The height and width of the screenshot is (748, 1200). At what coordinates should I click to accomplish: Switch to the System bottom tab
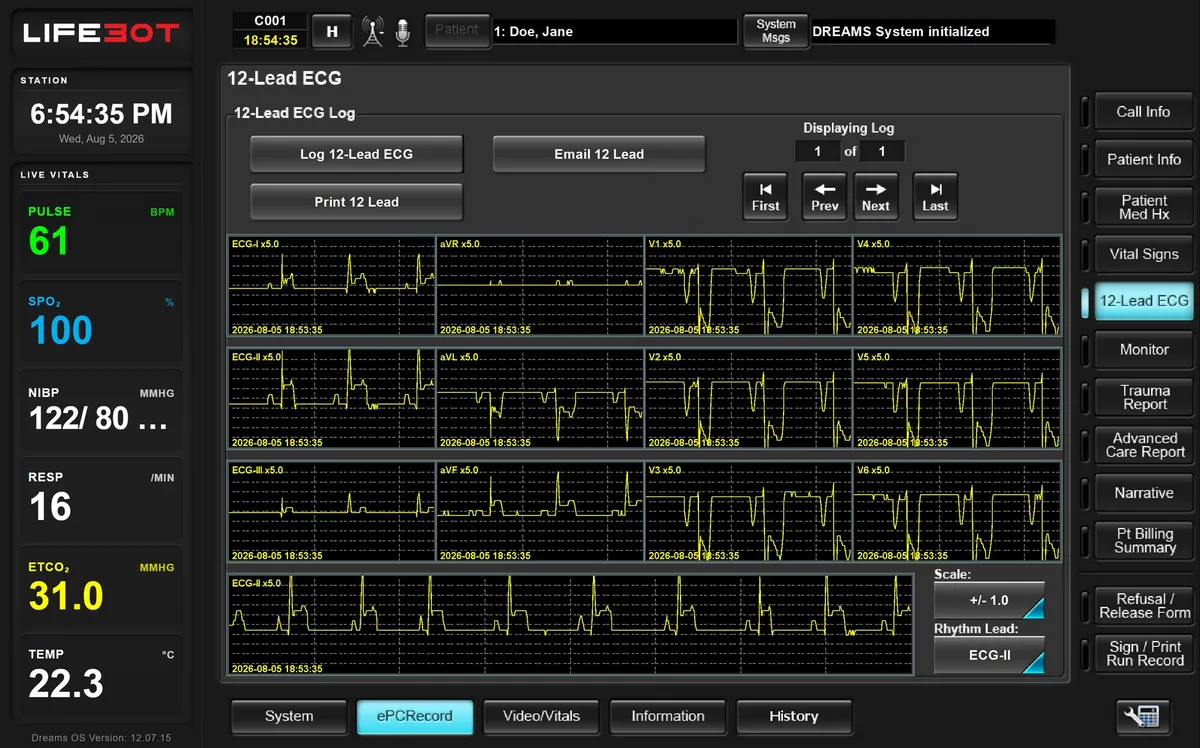coord(289,716)
